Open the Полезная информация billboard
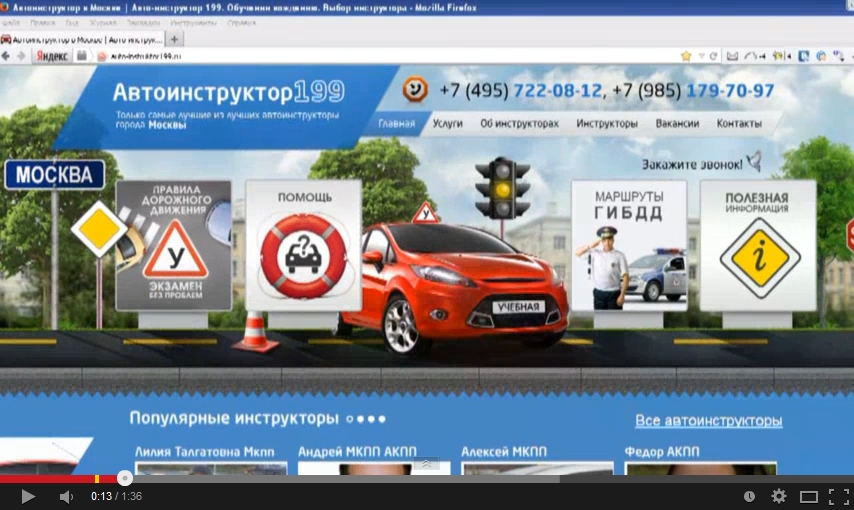 click(758, 246)
